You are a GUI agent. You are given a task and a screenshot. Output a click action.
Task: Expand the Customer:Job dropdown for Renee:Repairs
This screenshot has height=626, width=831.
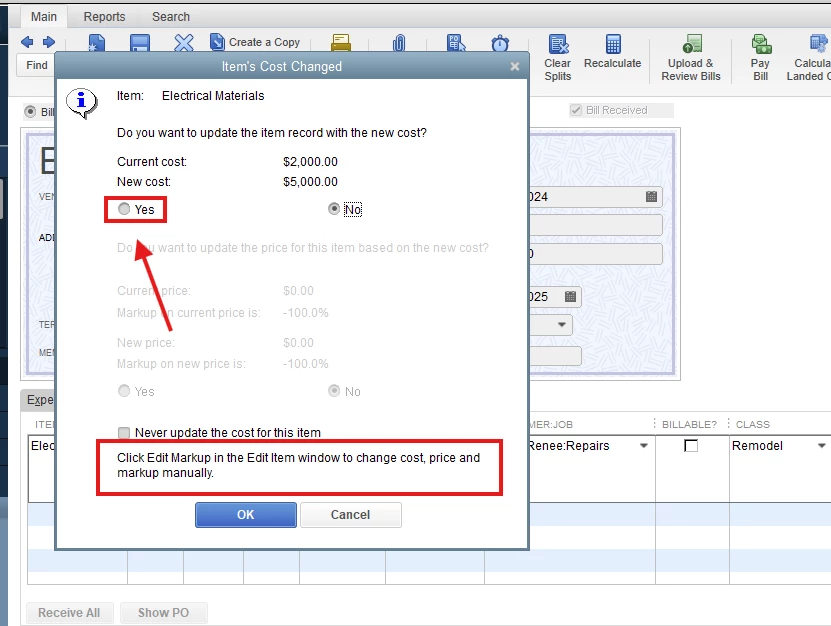(x=644, y=446)
